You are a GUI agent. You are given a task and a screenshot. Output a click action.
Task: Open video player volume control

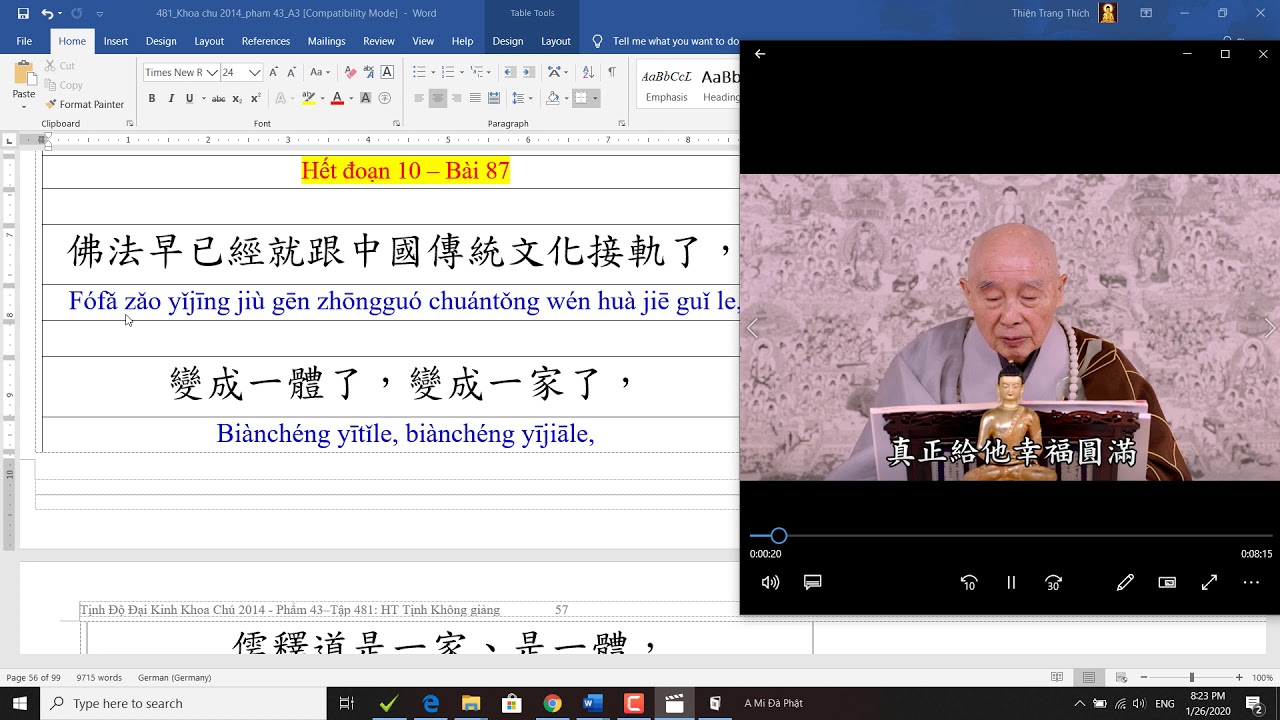[x=770, y=582]
